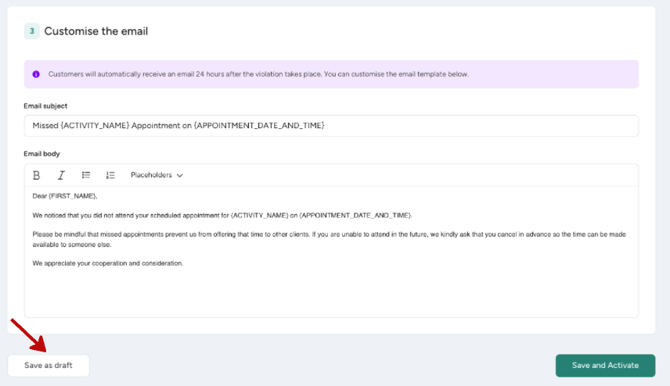Click the Save as draft button

tap(48, 365)
